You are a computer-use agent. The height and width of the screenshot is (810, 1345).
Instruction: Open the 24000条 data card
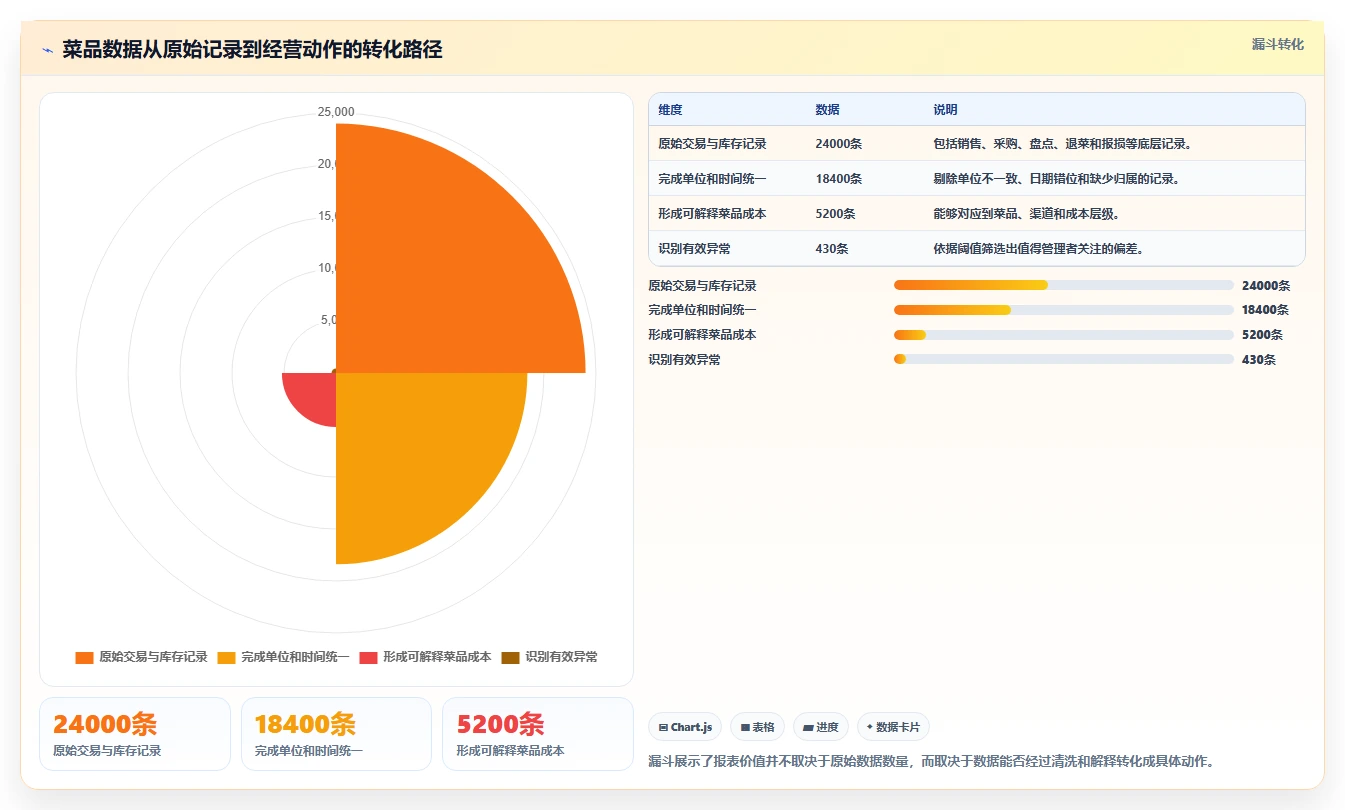click(135, 734)
